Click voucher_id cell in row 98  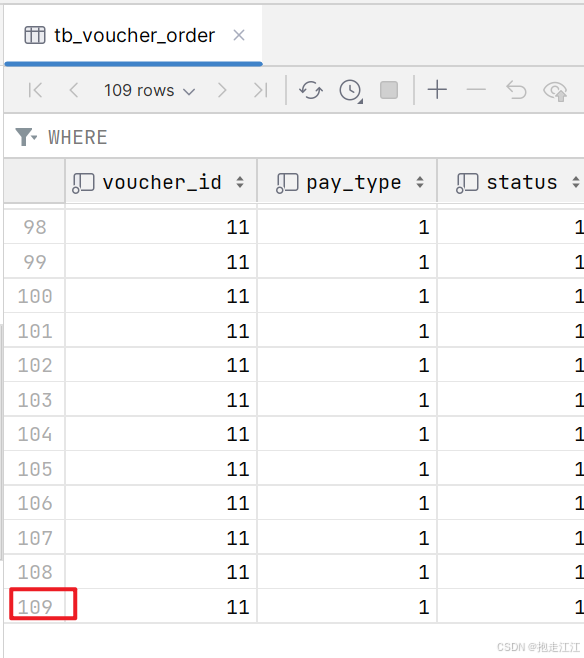point(161,227)
